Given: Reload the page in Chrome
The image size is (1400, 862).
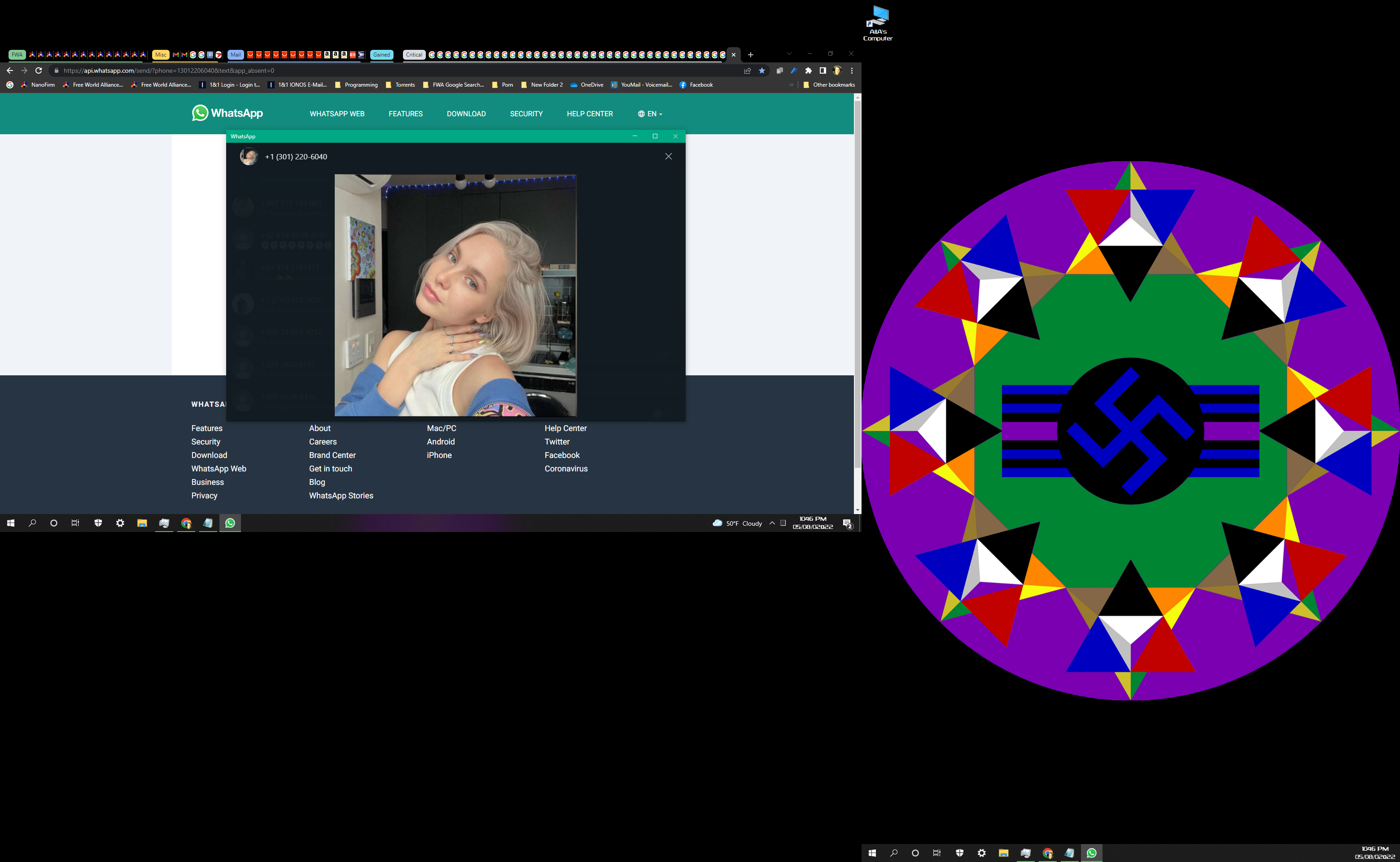Looking at the screenshot, I should point(39,70).
